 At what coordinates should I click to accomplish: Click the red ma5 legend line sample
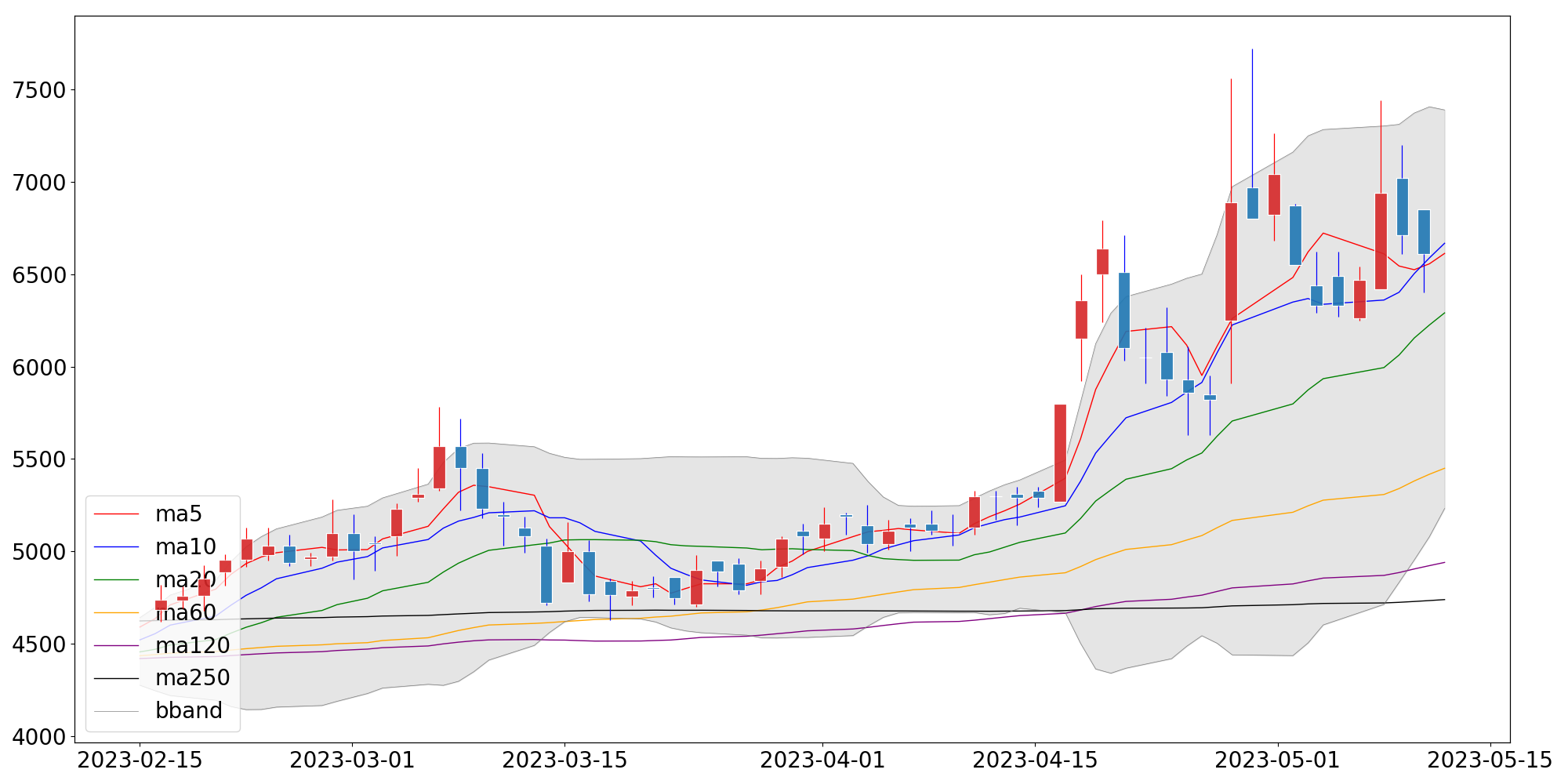(x=117, y=514)
